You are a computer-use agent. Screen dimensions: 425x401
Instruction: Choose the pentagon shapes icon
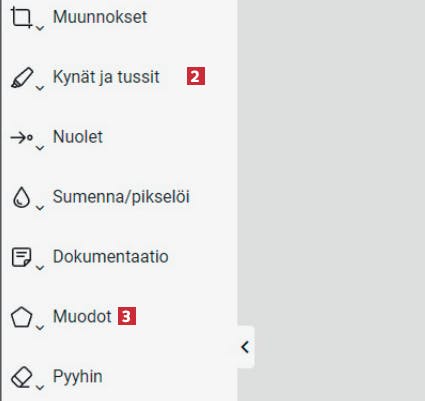[x=22, y=317]
